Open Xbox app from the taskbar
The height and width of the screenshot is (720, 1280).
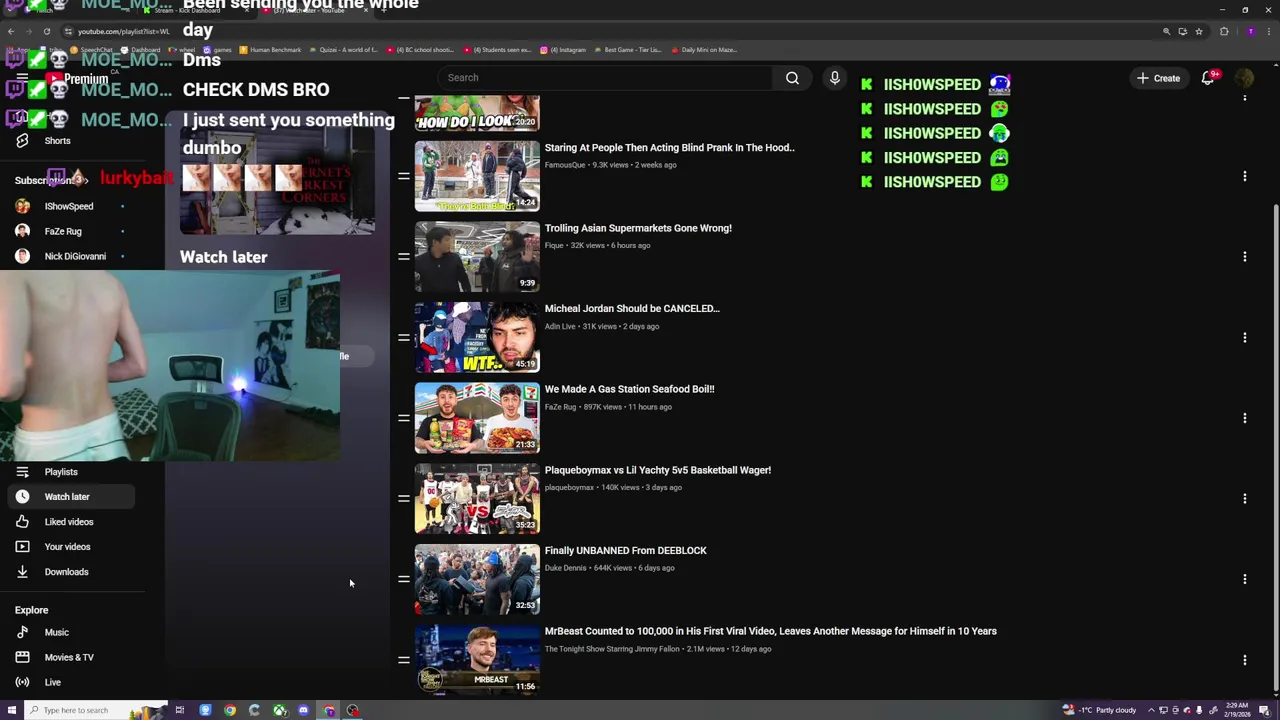pyautogui.click(x=279, y=710)
